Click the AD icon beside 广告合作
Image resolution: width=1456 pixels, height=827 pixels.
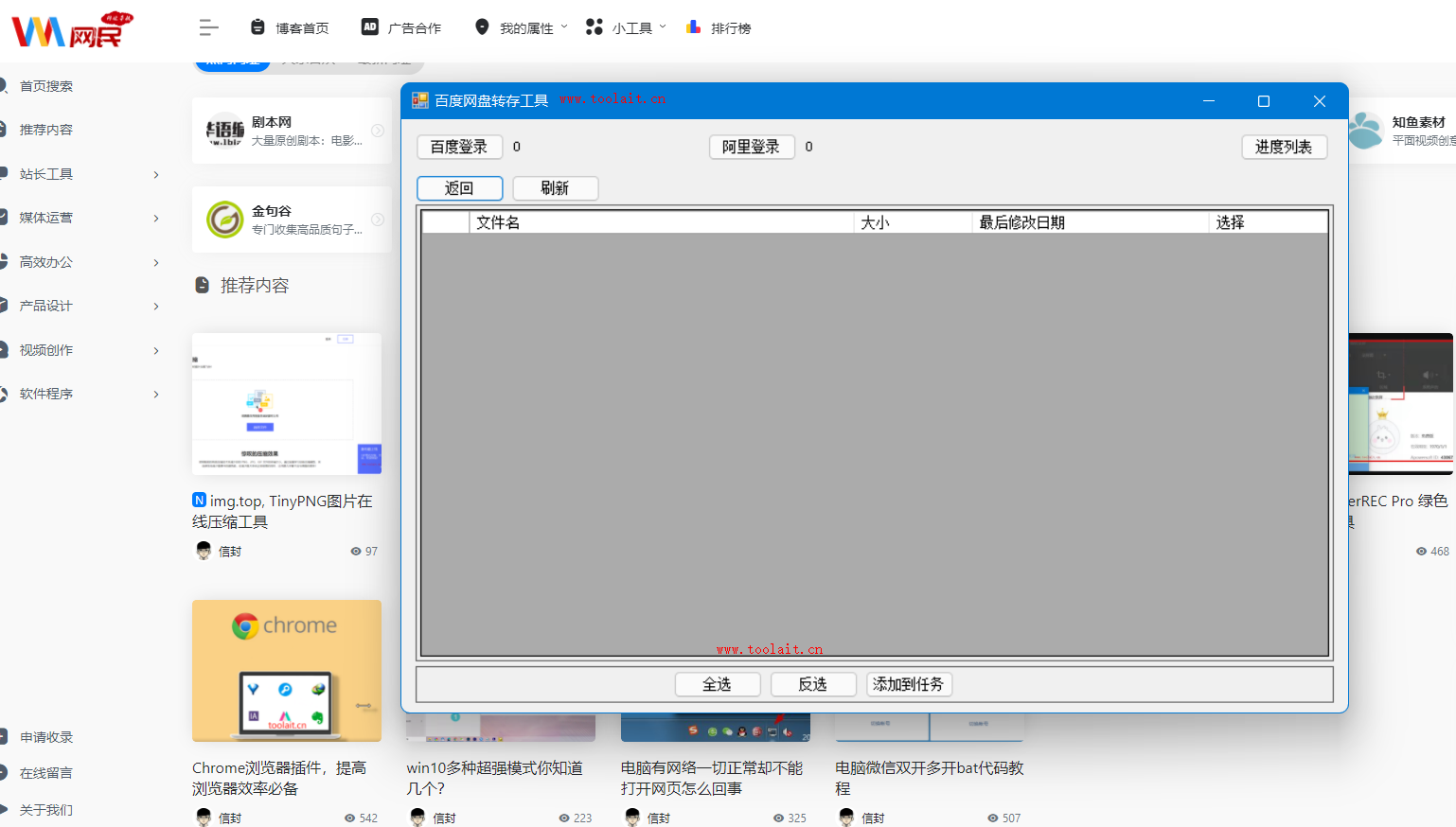click(x=370, y=27)
